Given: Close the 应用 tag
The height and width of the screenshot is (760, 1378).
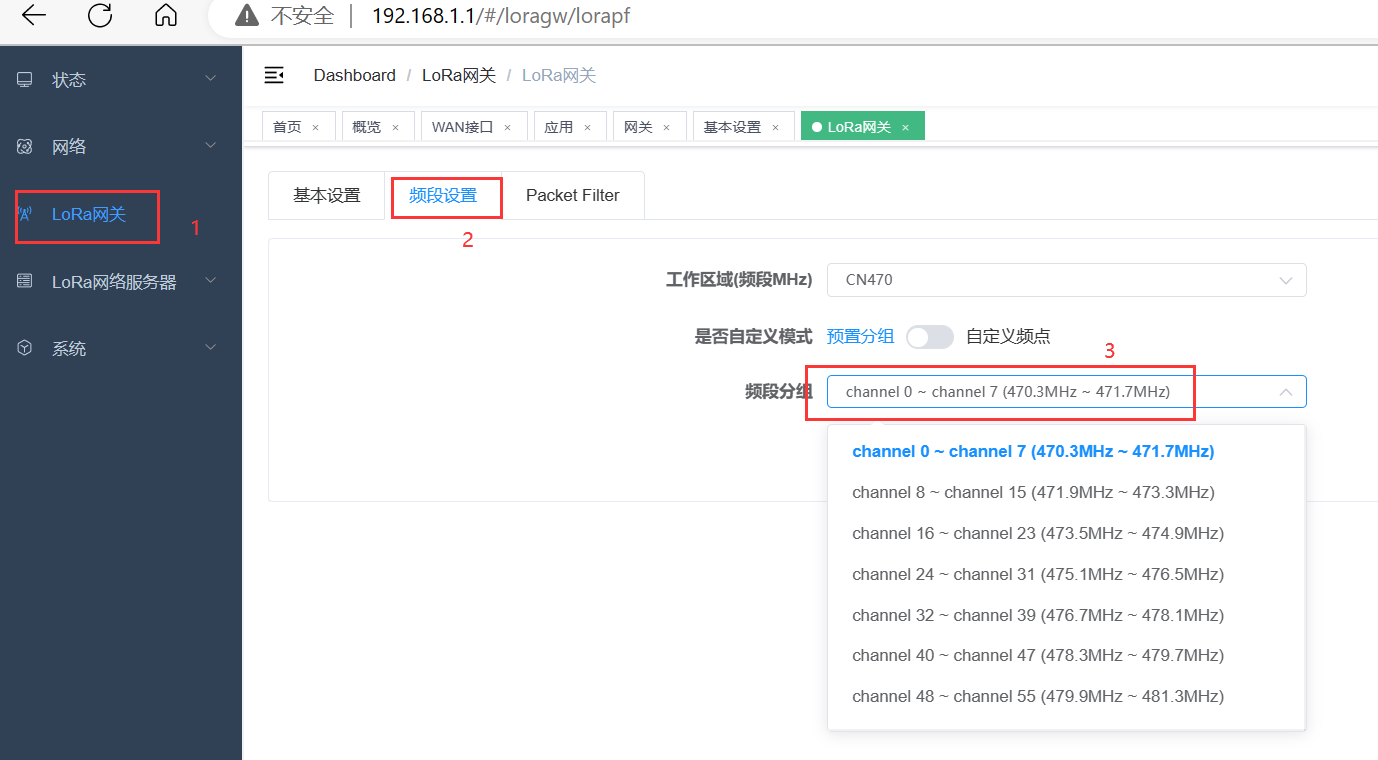Looking at the screenshot, I should point(587,127).
